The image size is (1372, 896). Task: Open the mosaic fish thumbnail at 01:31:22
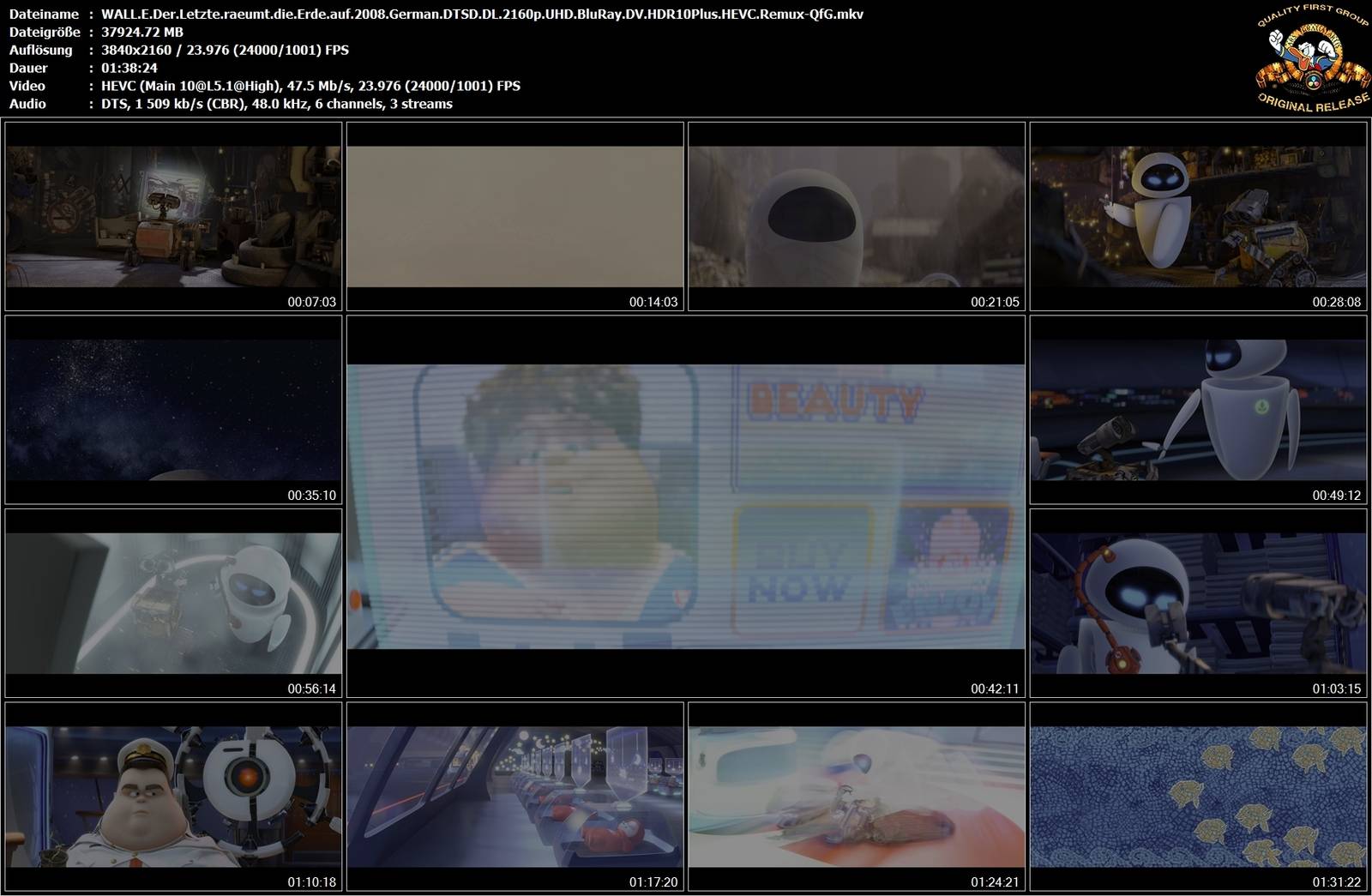coord(1198,797)
